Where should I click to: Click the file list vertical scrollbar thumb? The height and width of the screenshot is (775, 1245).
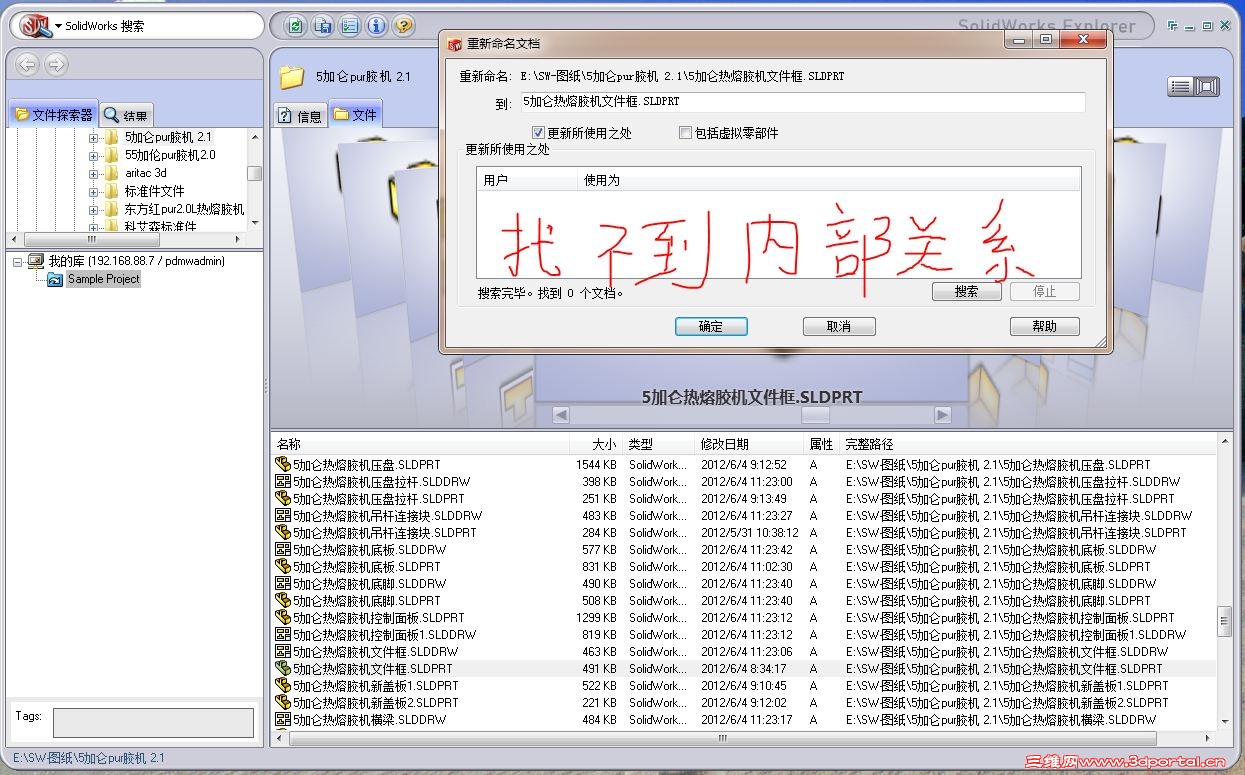click(1224, 621)
